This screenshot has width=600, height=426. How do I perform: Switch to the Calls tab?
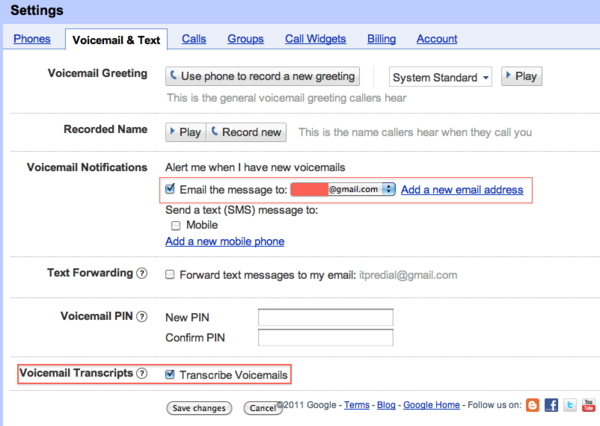pos(194,39)
